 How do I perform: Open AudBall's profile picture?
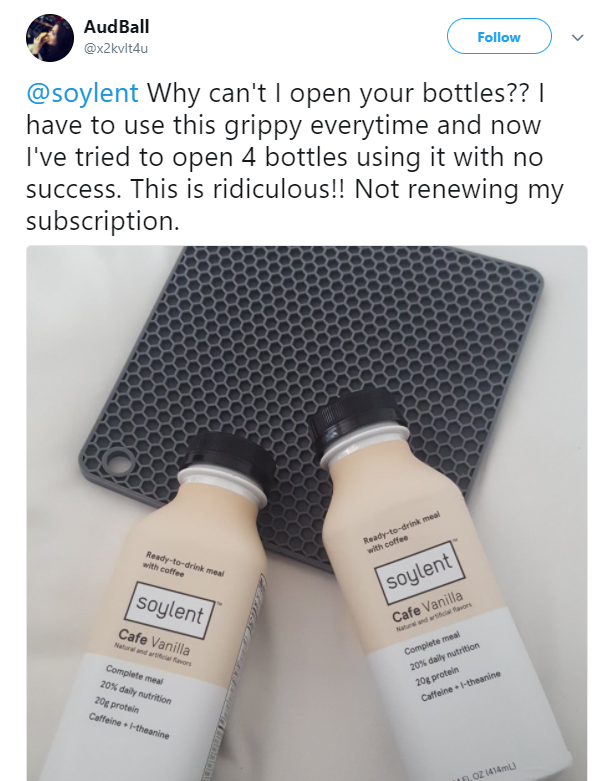pyautogui.click(x=50, y=38)
